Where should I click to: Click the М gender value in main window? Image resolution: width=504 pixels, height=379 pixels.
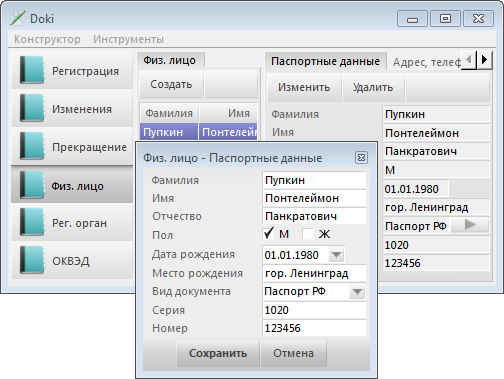click(436, 170)
